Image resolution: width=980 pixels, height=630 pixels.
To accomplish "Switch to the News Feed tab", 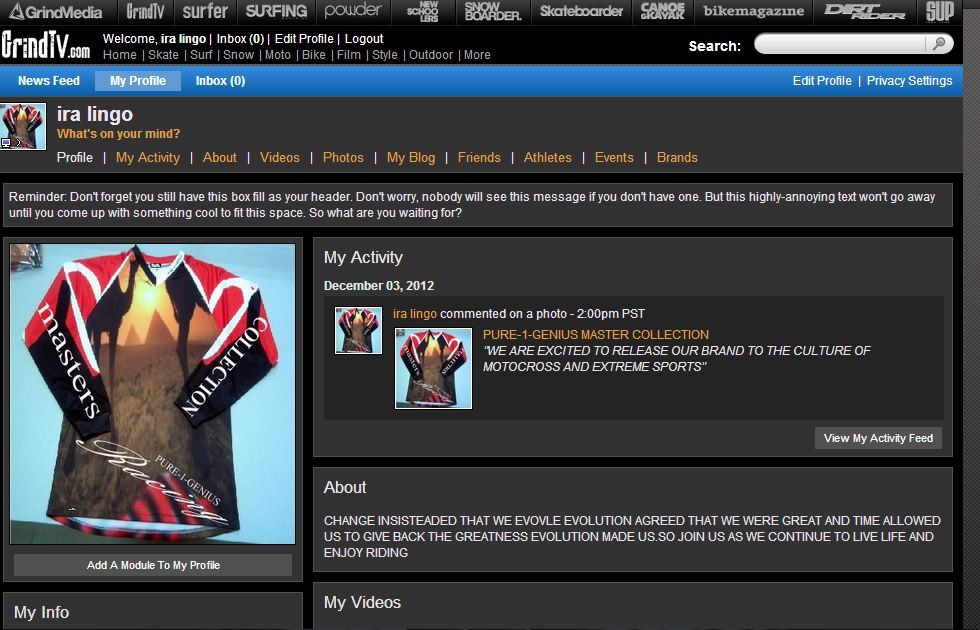I will pyautogui.click(x=49, y=81).
